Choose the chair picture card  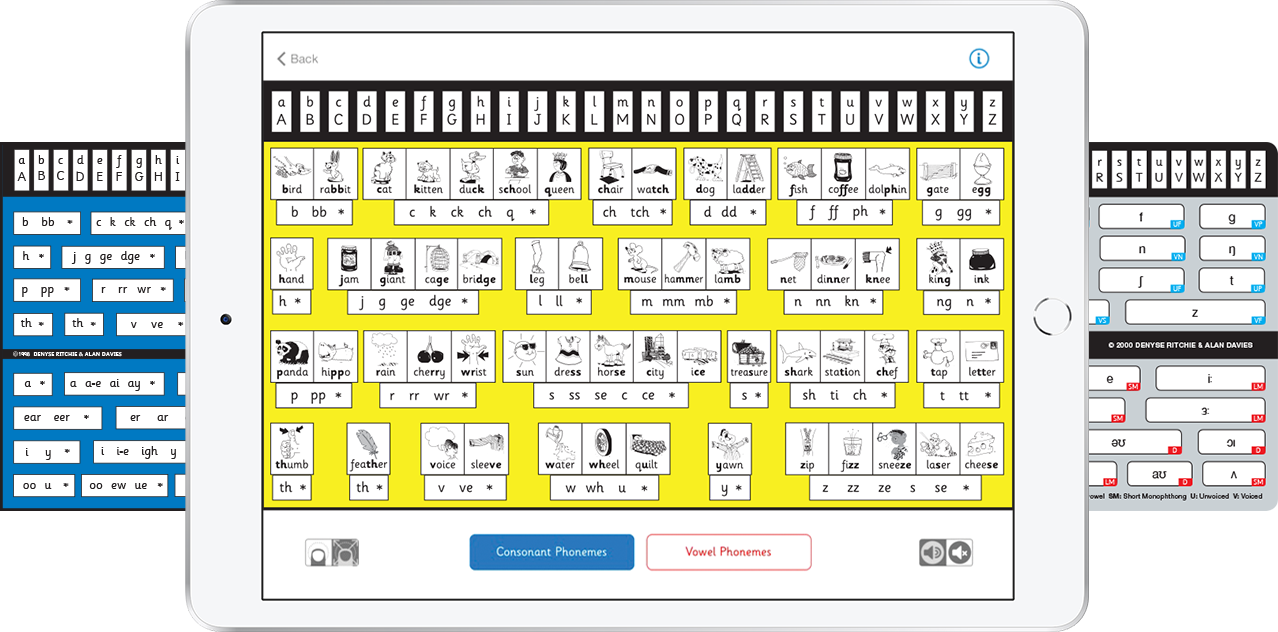610,174
